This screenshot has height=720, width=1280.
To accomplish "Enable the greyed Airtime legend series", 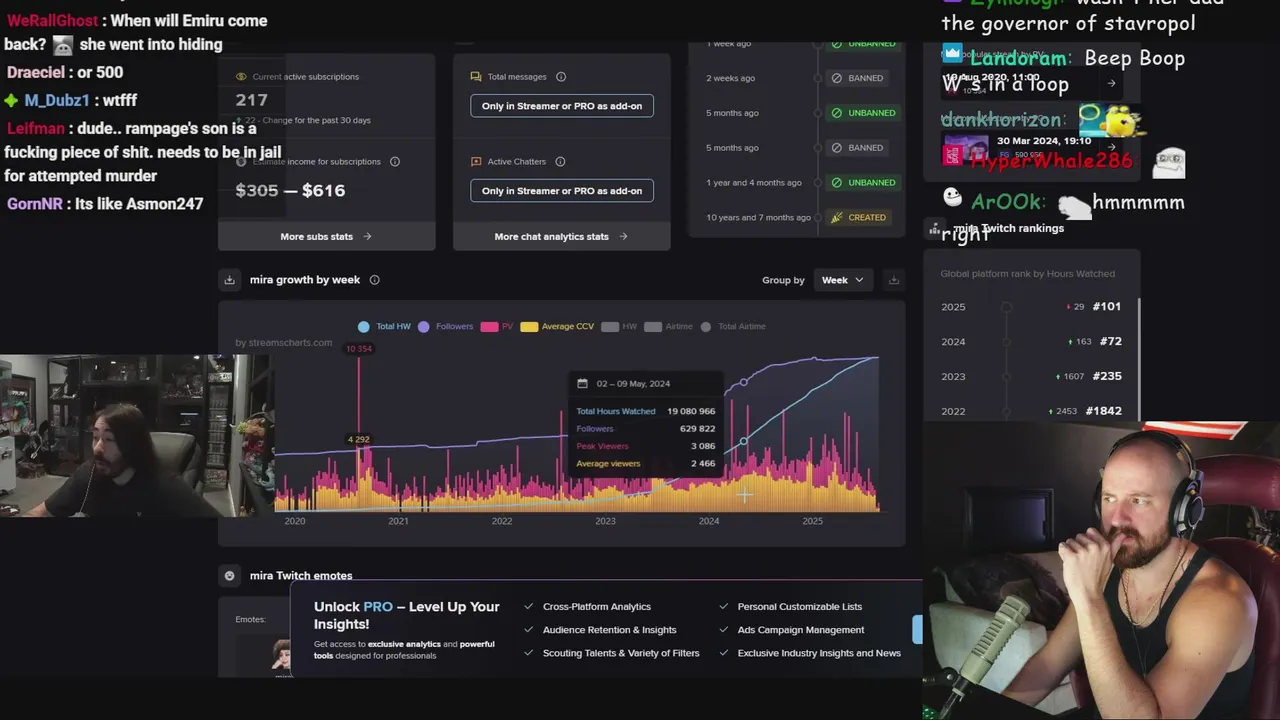I will pyautogui.click(x=668, y=326).
